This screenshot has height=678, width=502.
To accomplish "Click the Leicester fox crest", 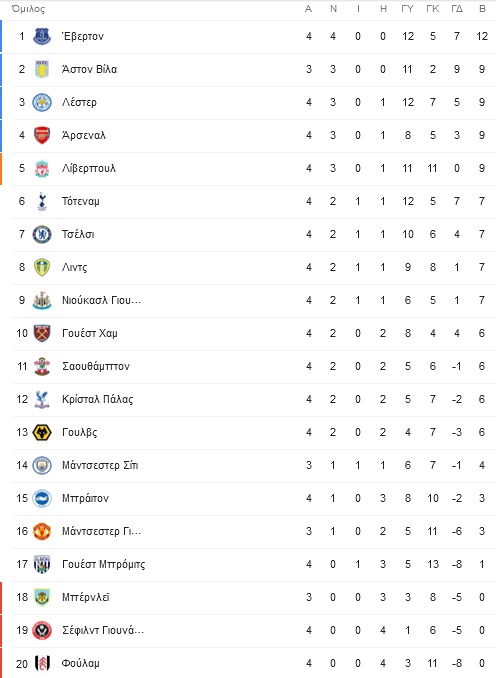I will (x=42, y=102).
